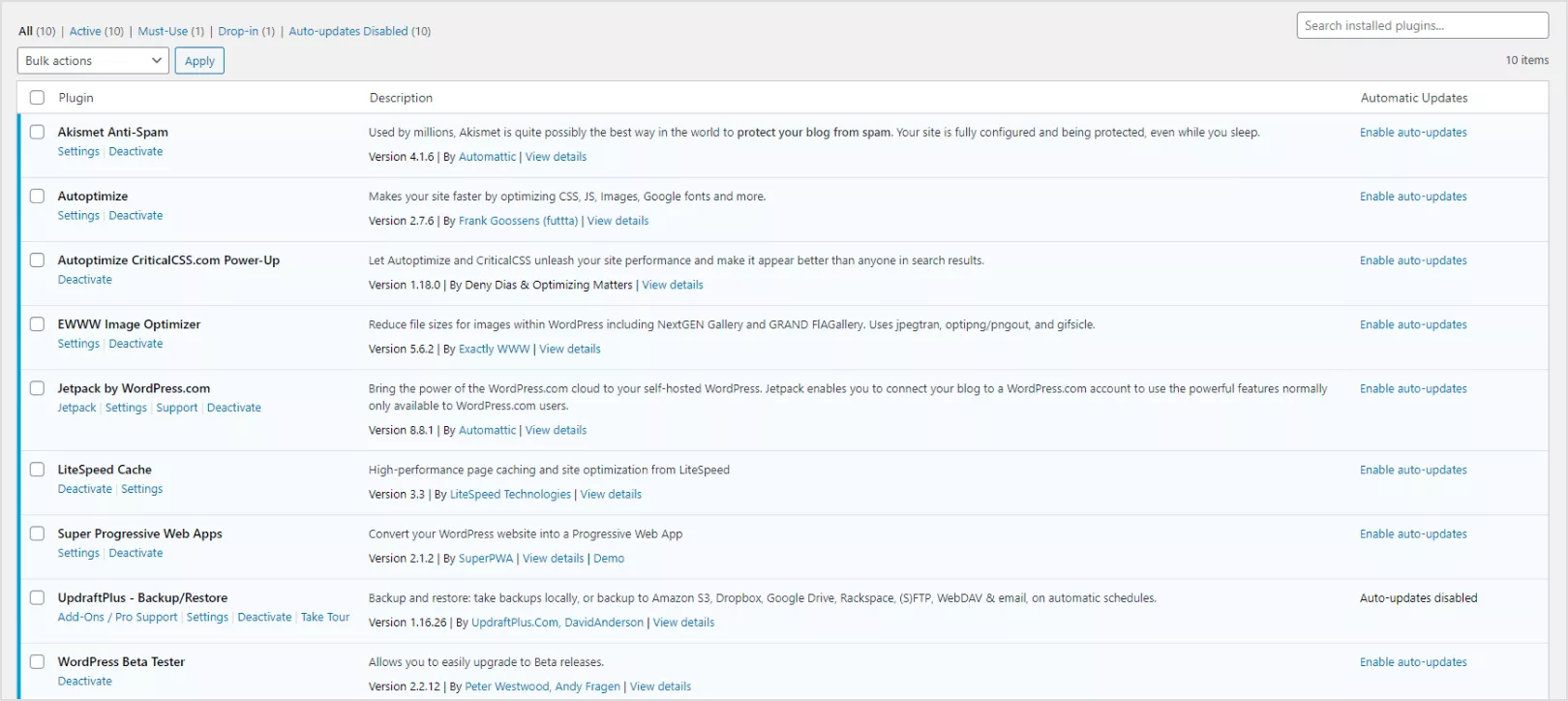Tick the EWWW Image Optimizer checkbox
Screen dimensions: 1568x701
coord(37,323)
